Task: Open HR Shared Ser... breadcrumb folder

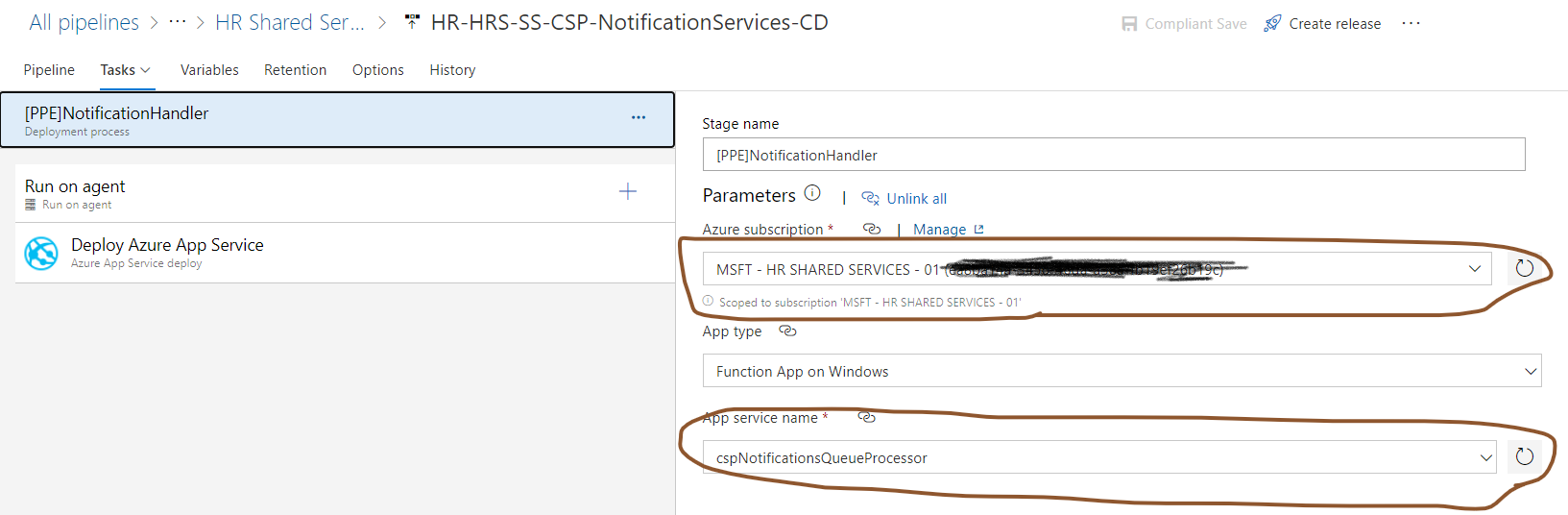Action: [x=290, y=22]
